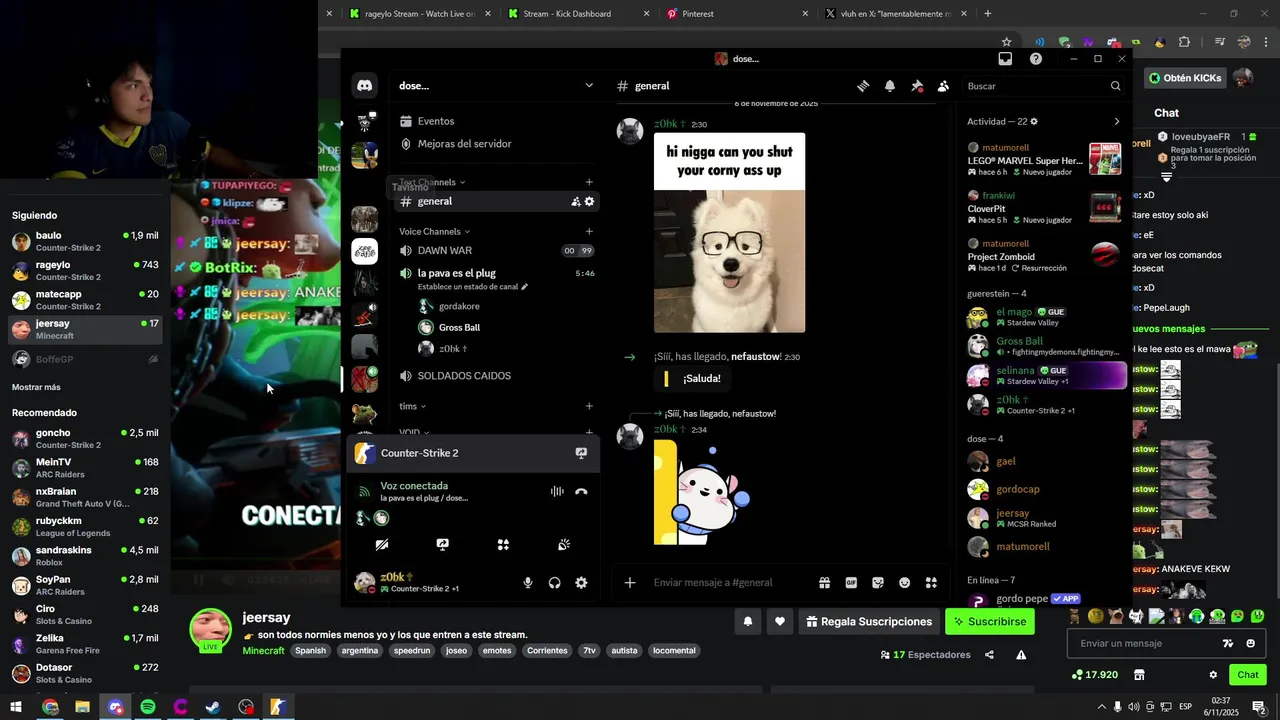Switch to rageylo Stream browser tab
The width and height of the screenshot is (1280, 720).
[x=420, y=14]
